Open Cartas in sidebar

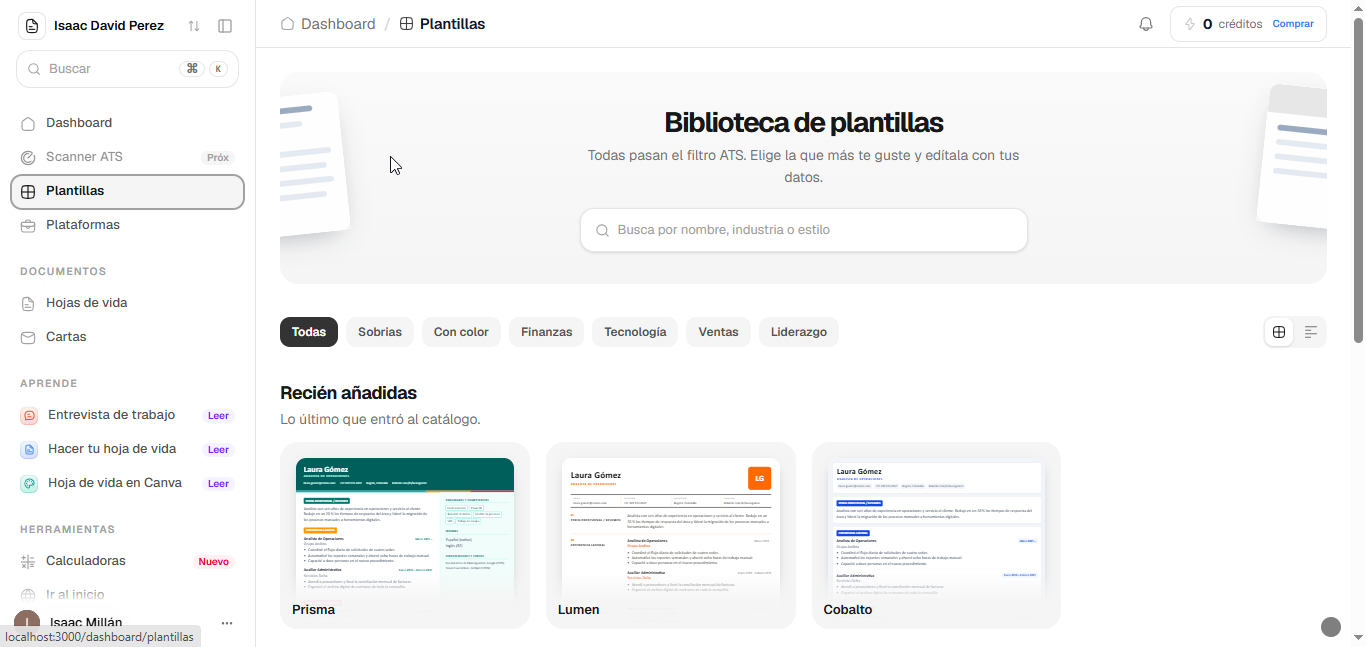point(127,337)
